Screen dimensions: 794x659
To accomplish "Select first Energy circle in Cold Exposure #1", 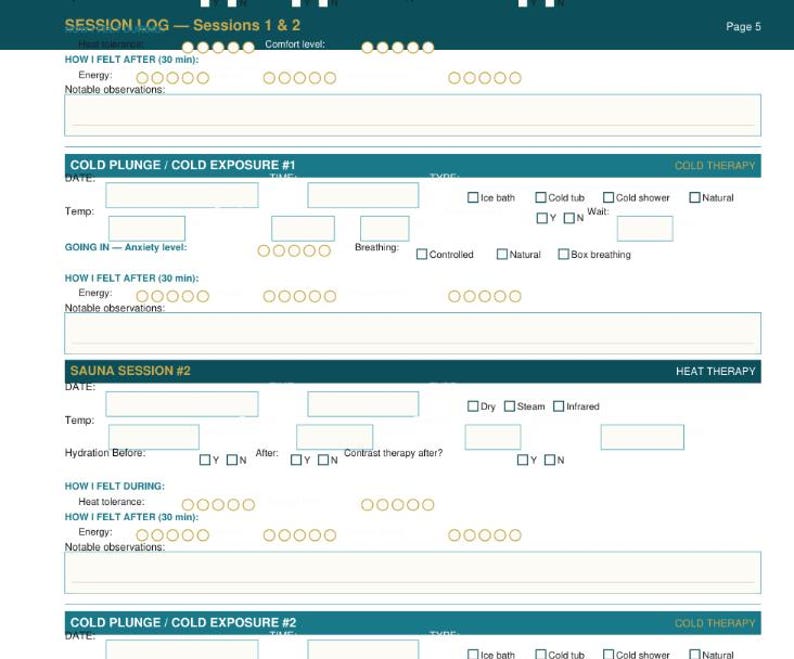I will 142,296.
